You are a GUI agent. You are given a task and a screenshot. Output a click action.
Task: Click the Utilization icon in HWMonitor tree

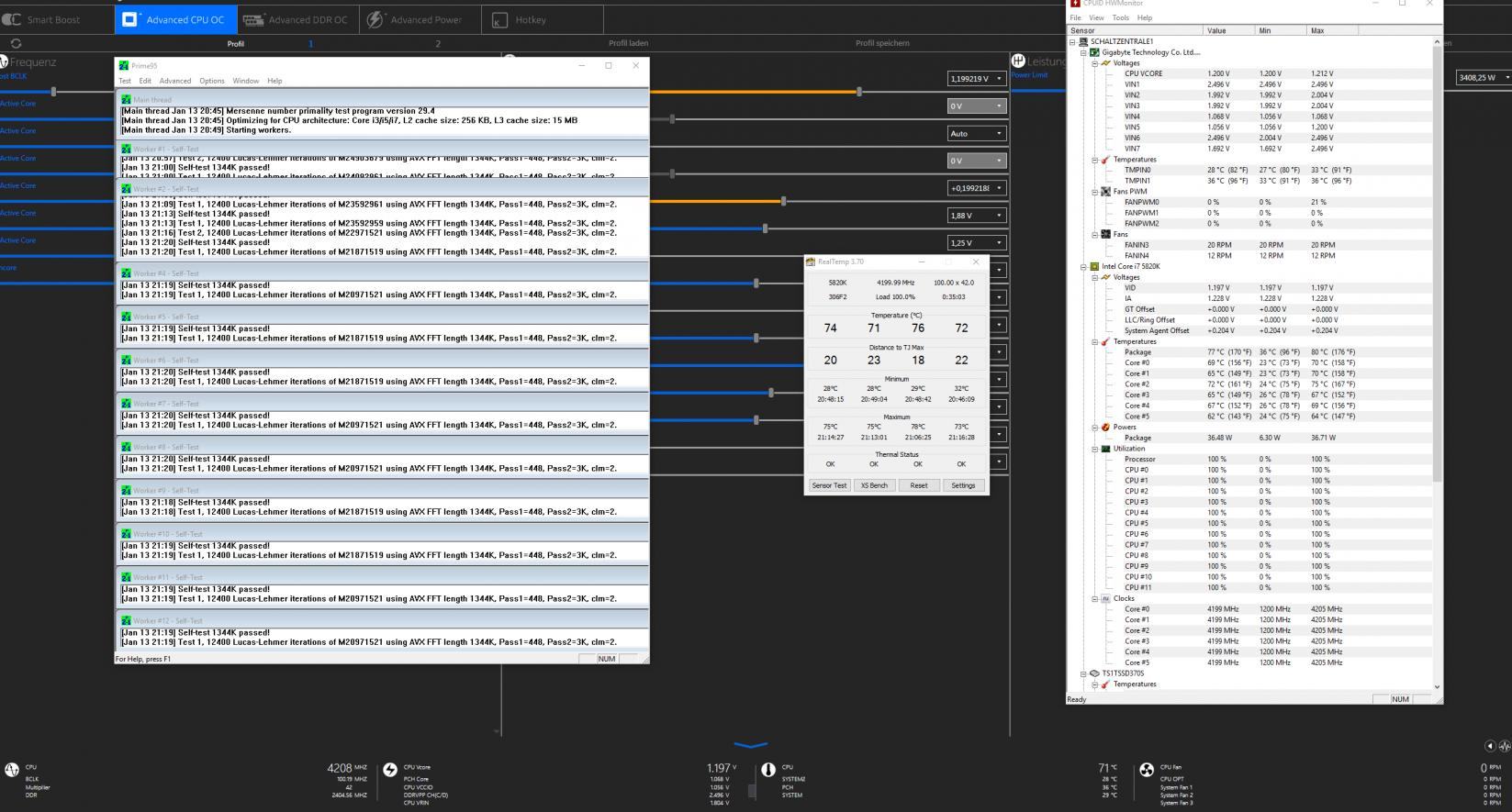click(x=1105, y=449)
